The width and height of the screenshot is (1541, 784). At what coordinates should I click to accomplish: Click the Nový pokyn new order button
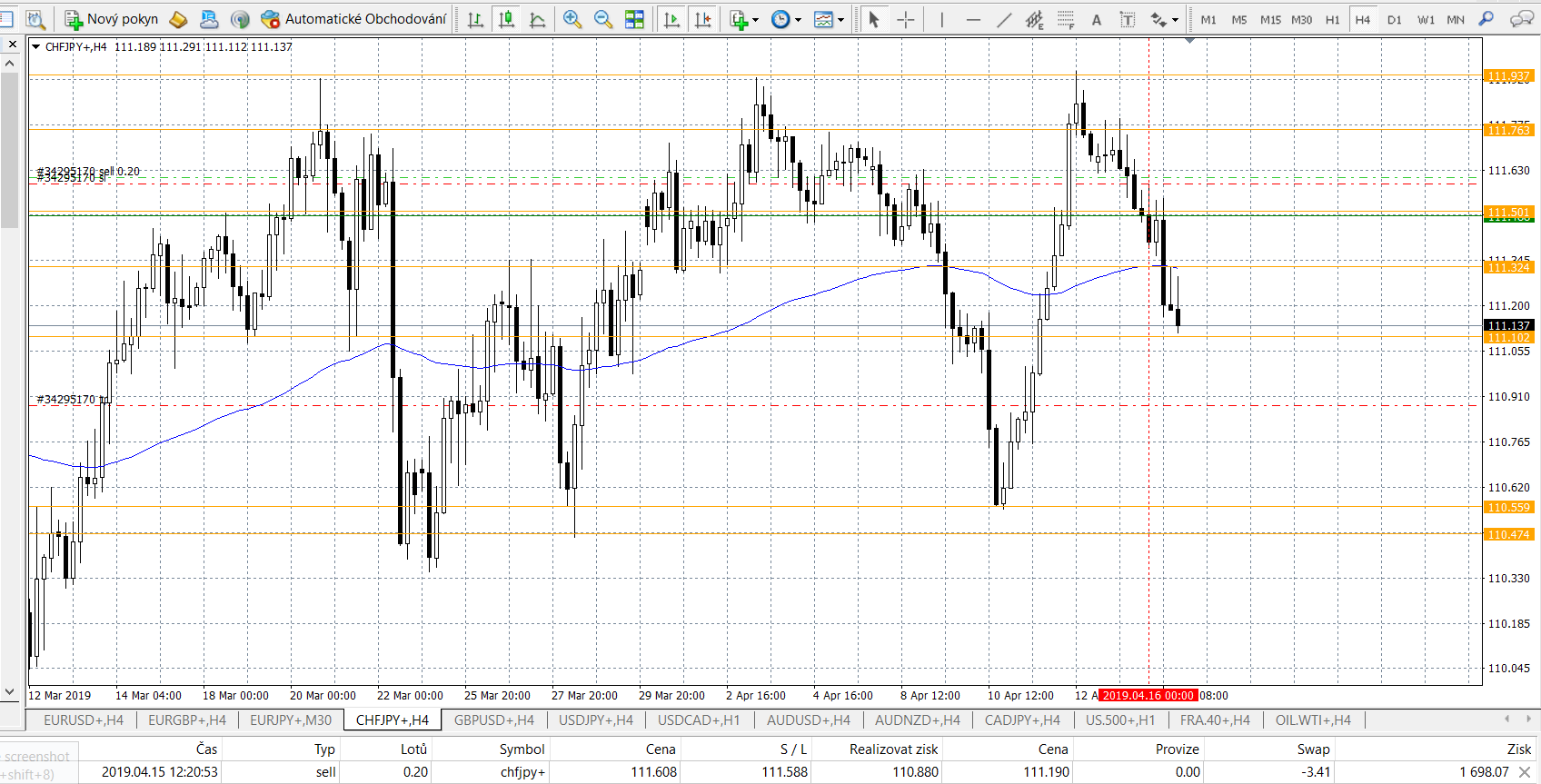[111, 19]
